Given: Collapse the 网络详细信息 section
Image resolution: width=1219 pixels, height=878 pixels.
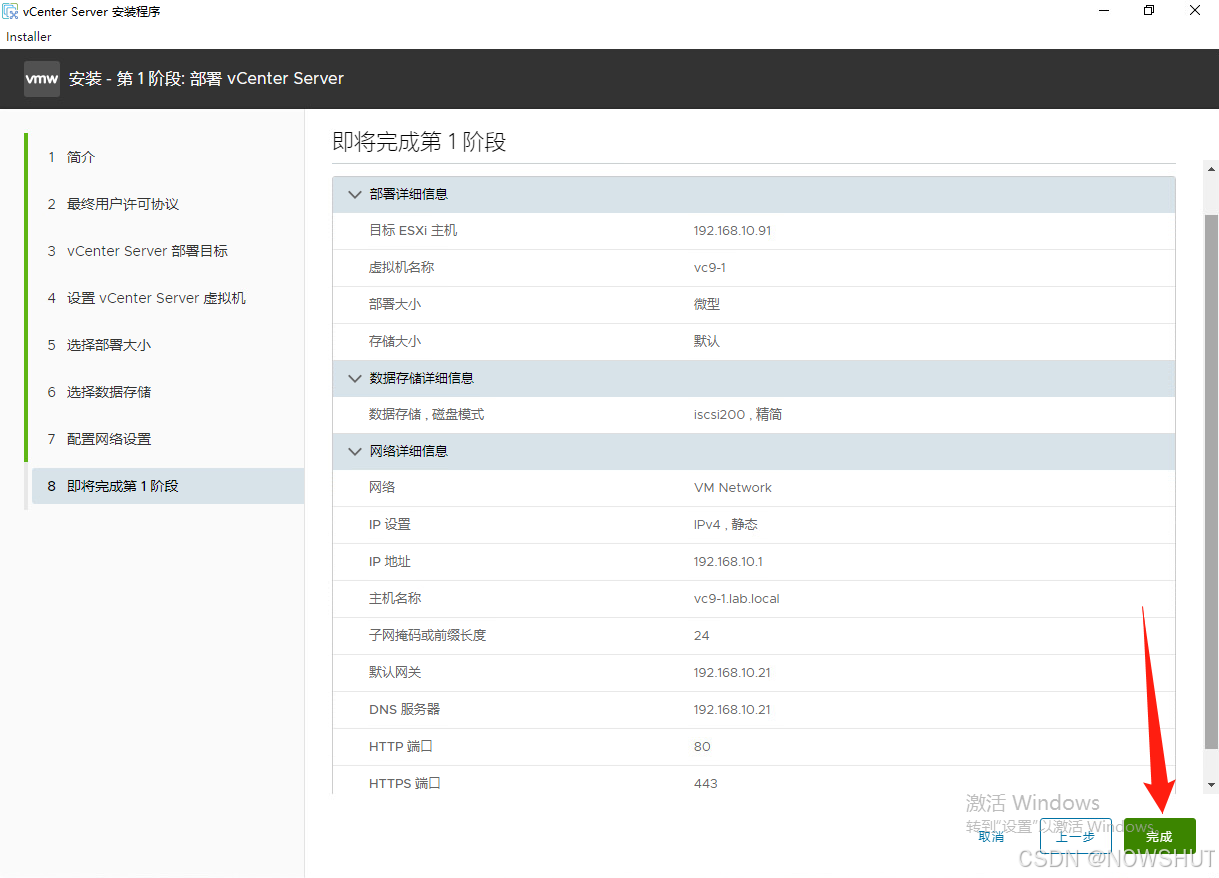Looking at the screenshot, I should [x=353, y=451].
